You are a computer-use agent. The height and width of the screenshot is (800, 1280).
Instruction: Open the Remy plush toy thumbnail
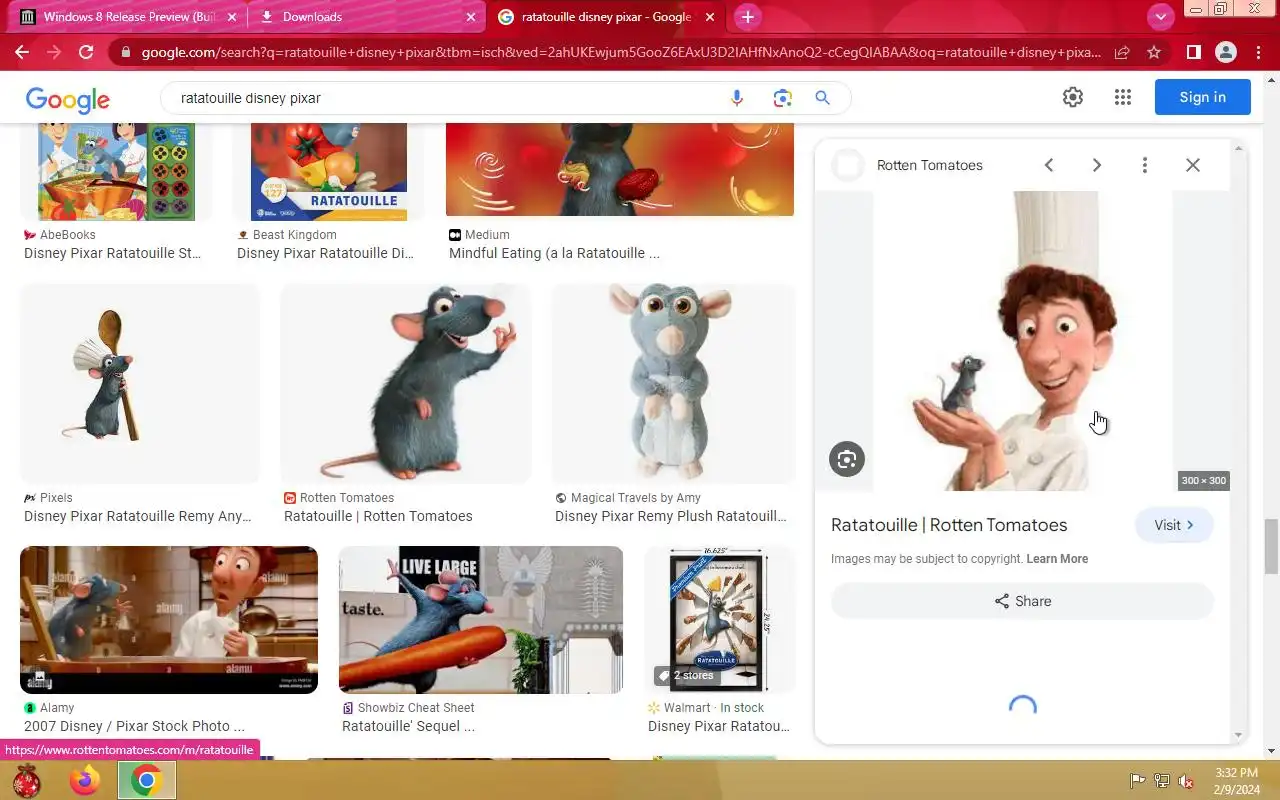674,384
